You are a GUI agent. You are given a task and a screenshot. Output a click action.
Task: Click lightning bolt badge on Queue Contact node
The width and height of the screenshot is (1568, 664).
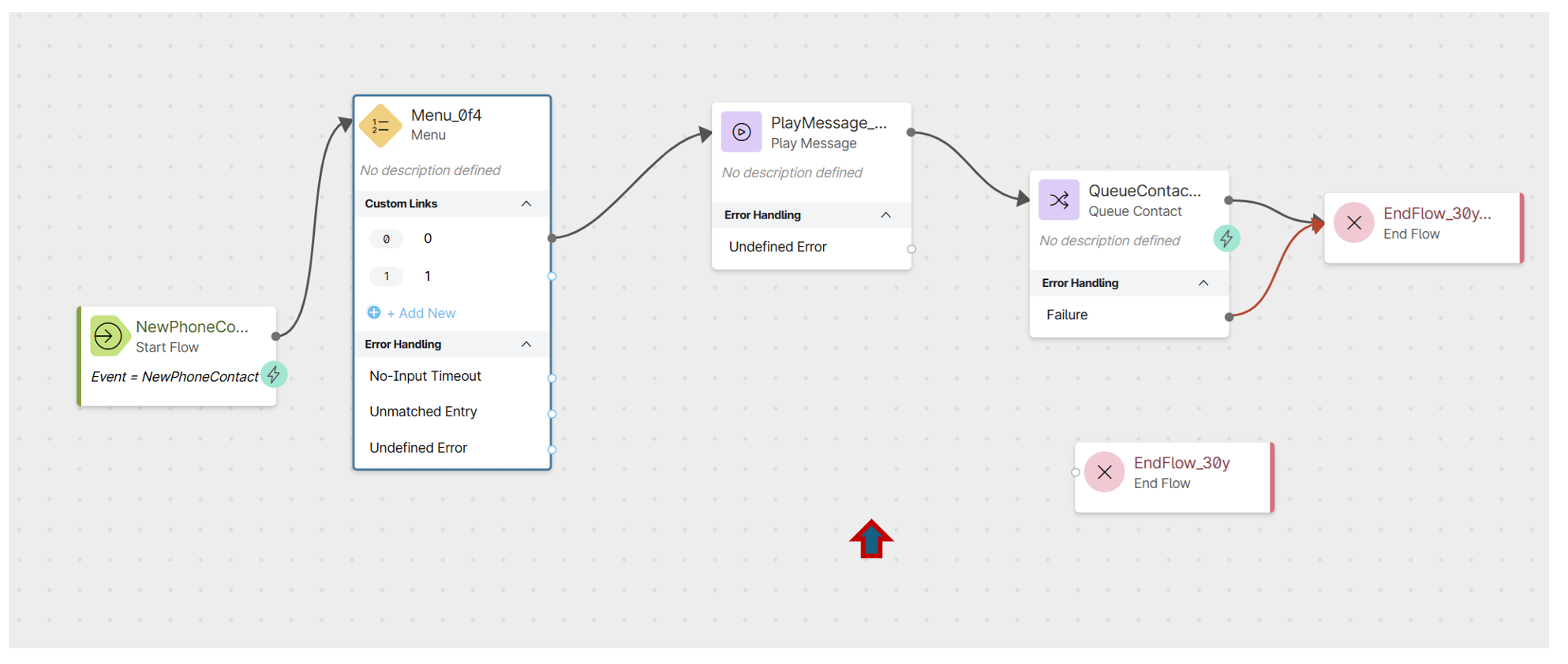point(1226,238)
